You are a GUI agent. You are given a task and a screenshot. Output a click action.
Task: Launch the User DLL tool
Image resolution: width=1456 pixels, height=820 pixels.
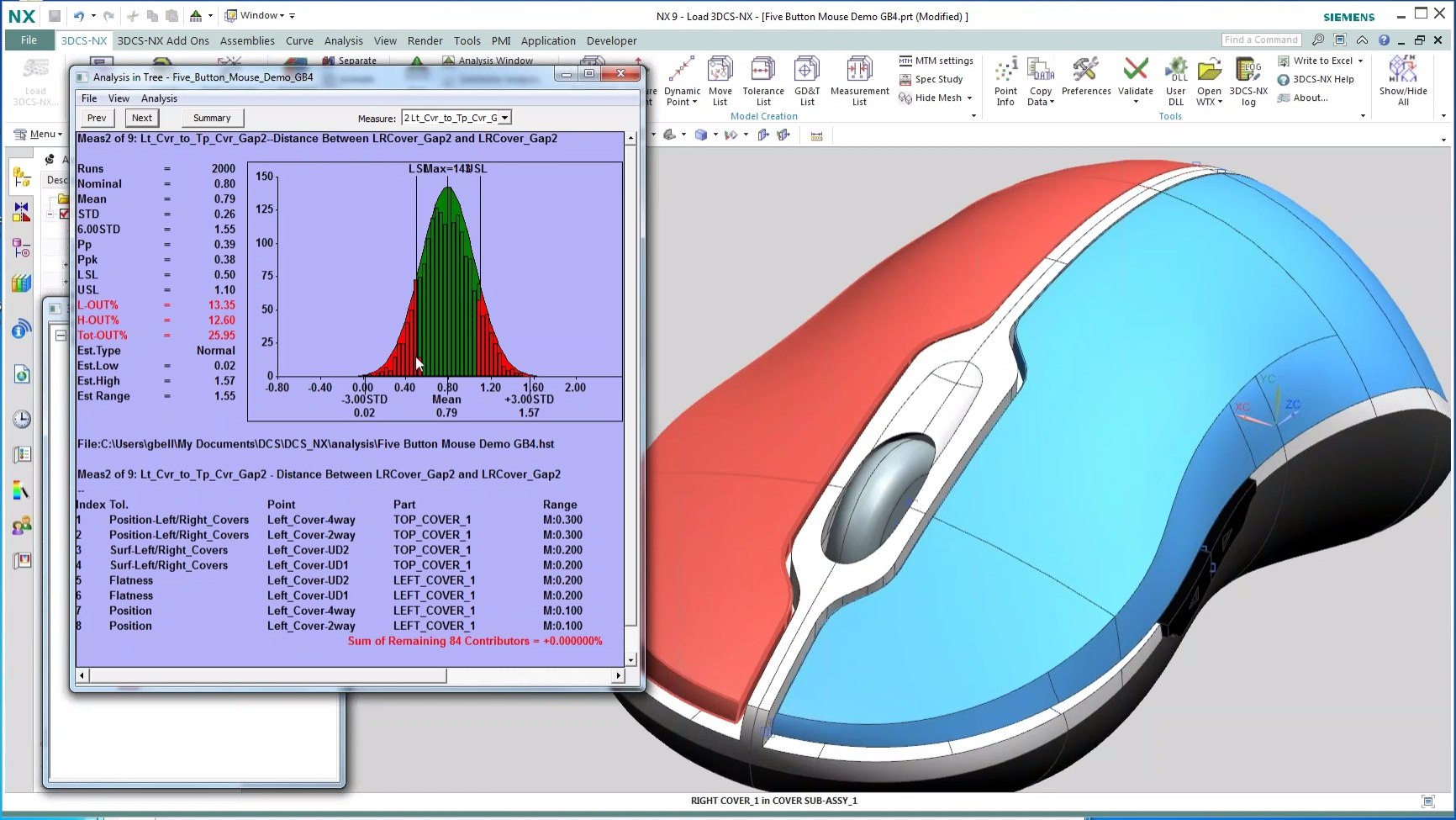point(1174,80)
